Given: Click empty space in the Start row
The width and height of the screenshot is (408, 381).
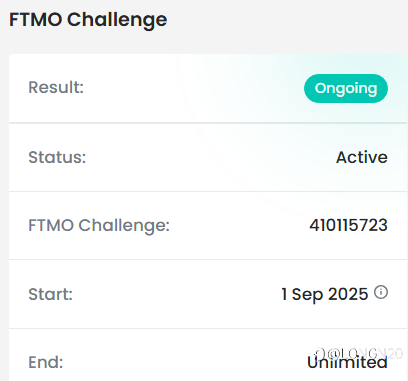Looking at the screenshot, I should coord(177,294).
